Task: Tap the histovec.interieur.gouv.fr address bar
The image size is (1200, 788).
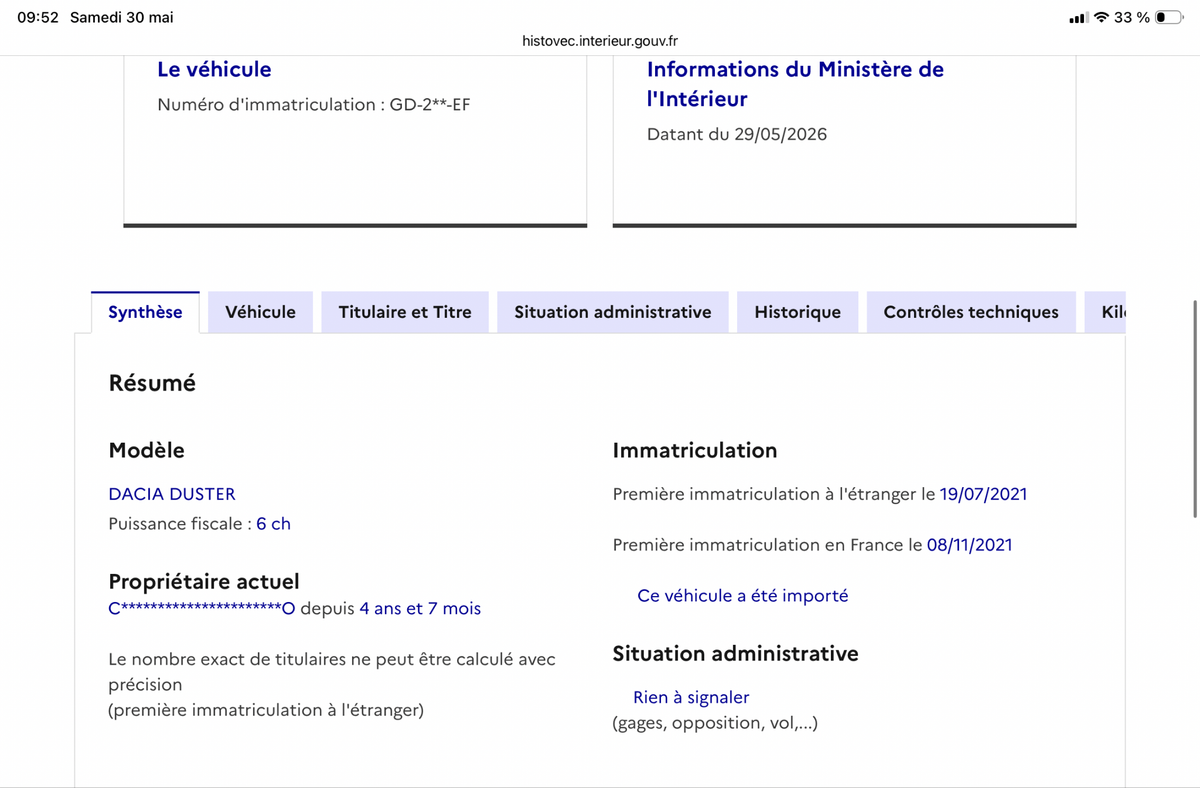Action: coord(600,41)
